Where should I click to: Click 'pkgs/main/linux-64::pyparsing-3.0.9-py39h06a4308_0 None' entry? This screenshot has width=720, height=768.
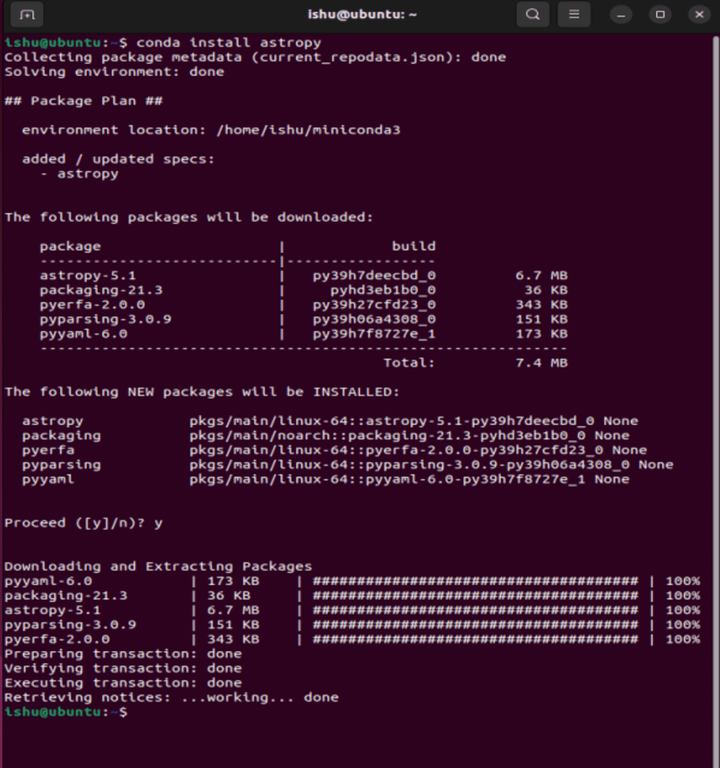[x=431, y=465]
